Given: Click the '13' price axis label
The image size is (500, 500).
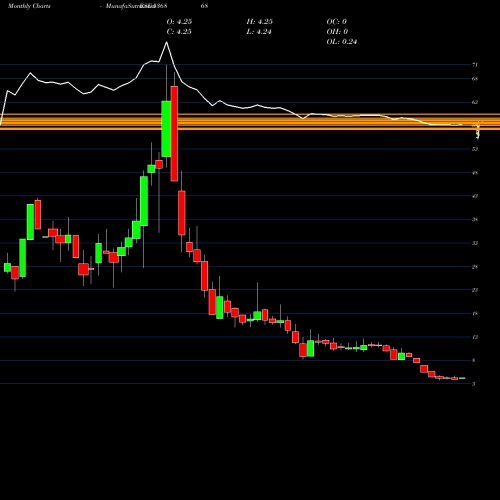Looking at the screenshot, I should pyautogui.click(x=475, y=337).
